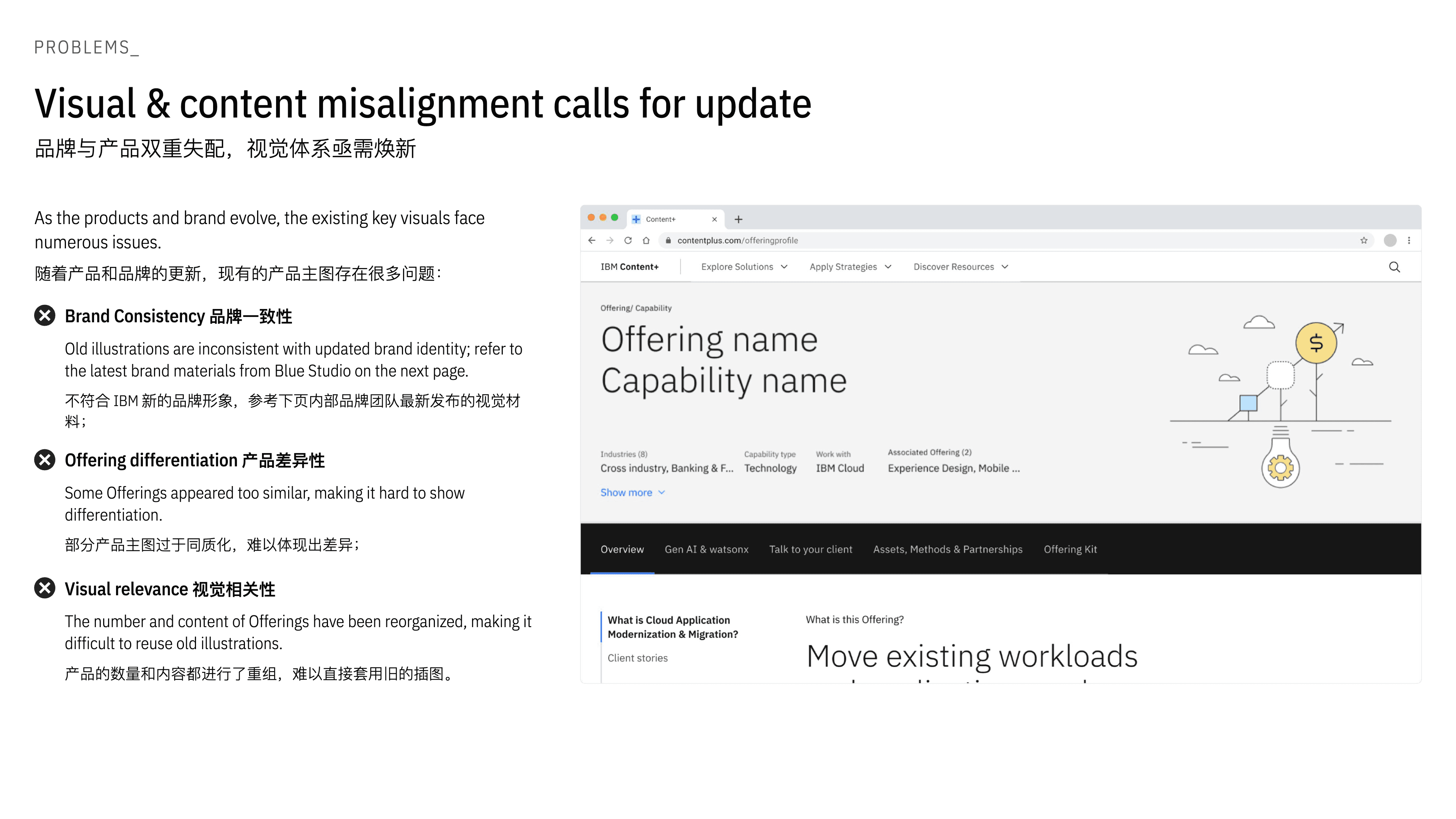Click the Capability name heading
Image resolution: width=1456 pixels, height=819 pixels.
tap(723, 381)
